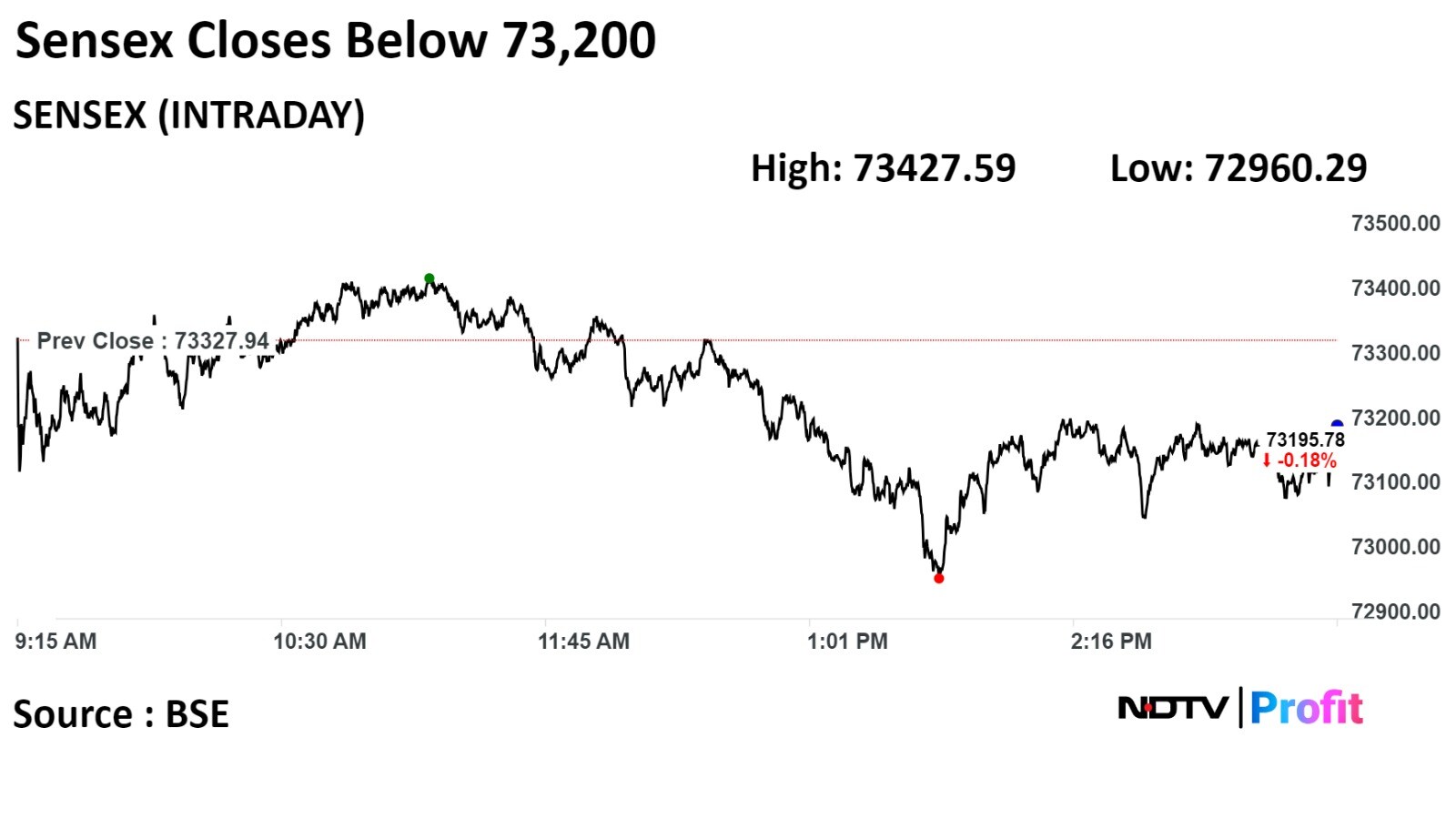Click the 9:15 AM time axis label
This screenshot has width=1456, height=819.
pos(56,642)
